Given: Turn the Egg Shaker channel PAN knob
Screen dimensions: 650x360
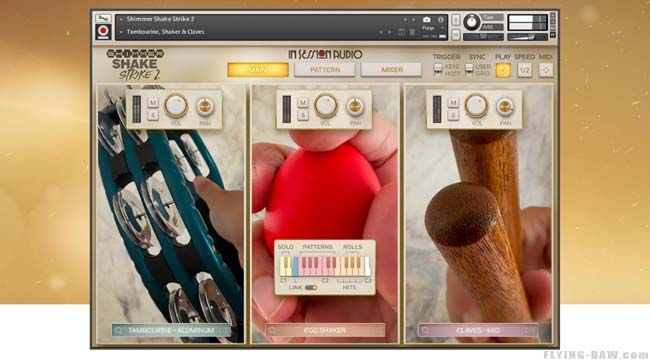Looking at the screenshot, I should (x=355, y=107).
